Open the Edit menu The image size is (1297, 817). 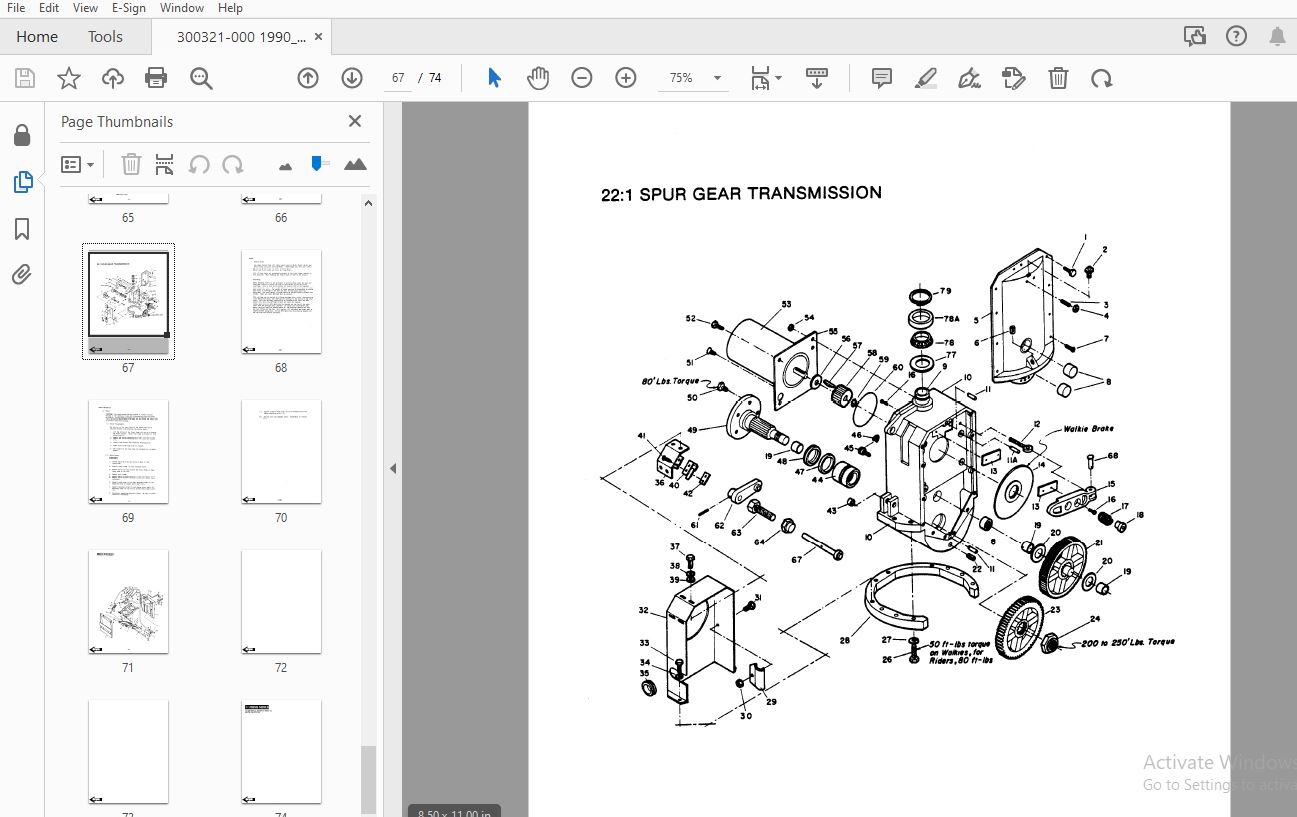coord(49,8)
